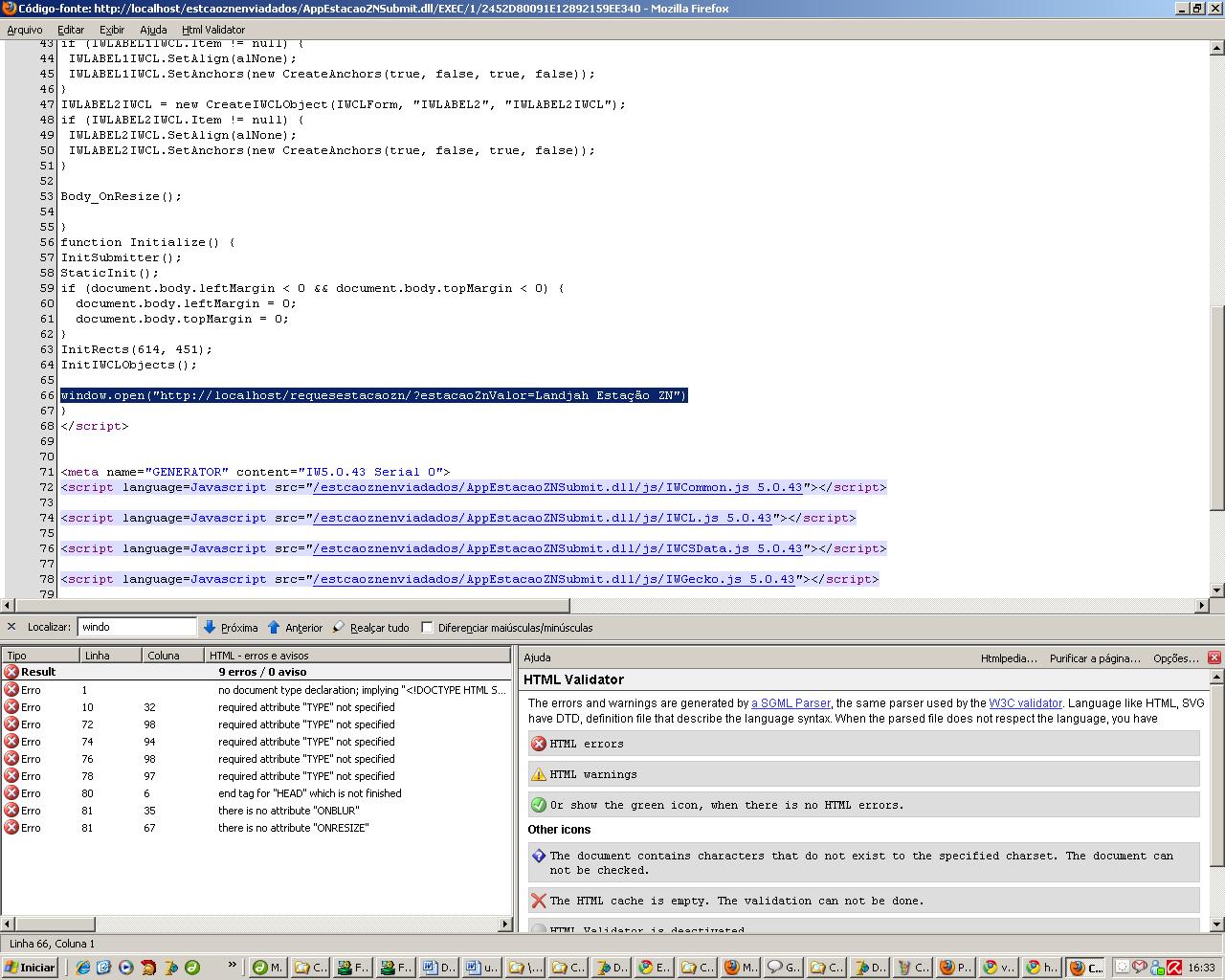Click source view horizontal scrollbar thumb
The image size is (1225, 980).
292,606
